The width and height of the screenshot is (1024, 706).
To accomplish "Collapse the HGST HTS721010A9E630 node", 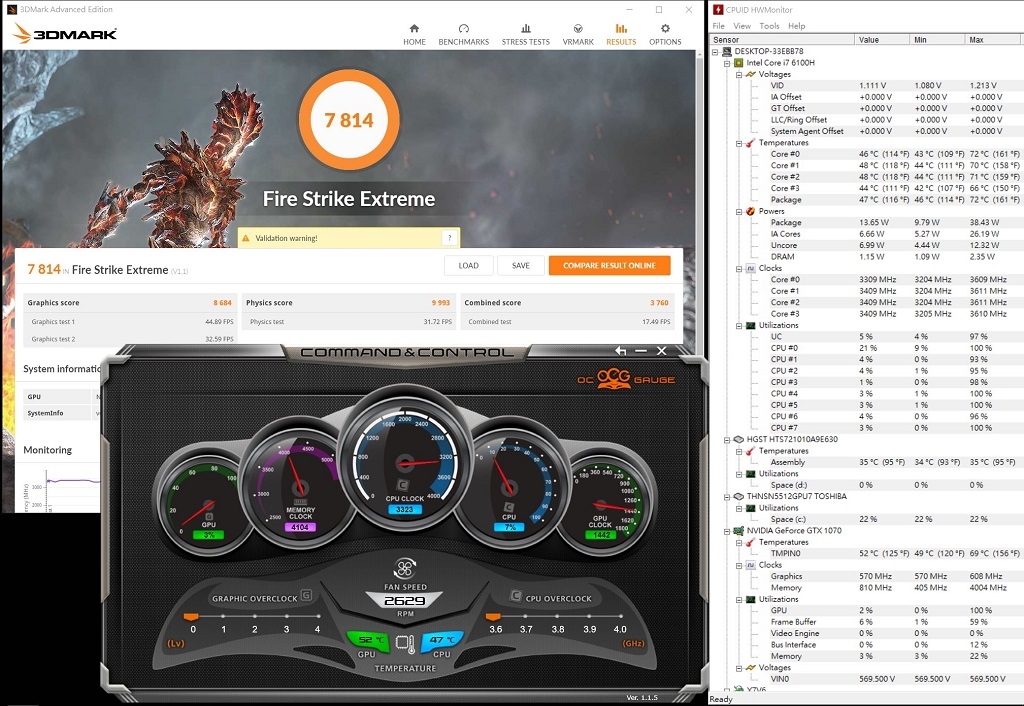I will pyautogui.click(x=727, y=440).
